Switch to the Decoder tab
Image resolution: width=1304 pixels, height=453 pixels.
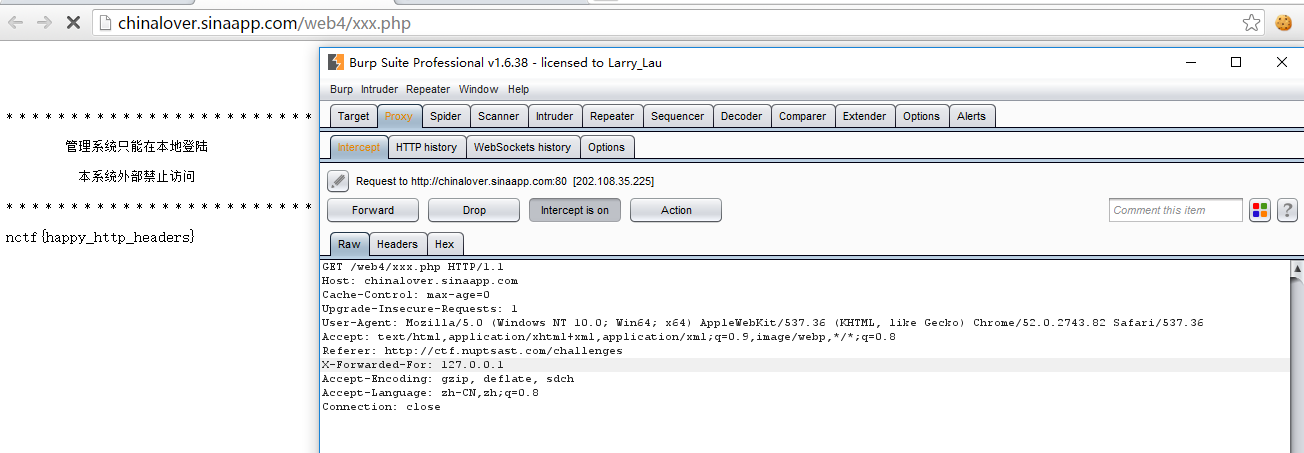click(741, 116)
